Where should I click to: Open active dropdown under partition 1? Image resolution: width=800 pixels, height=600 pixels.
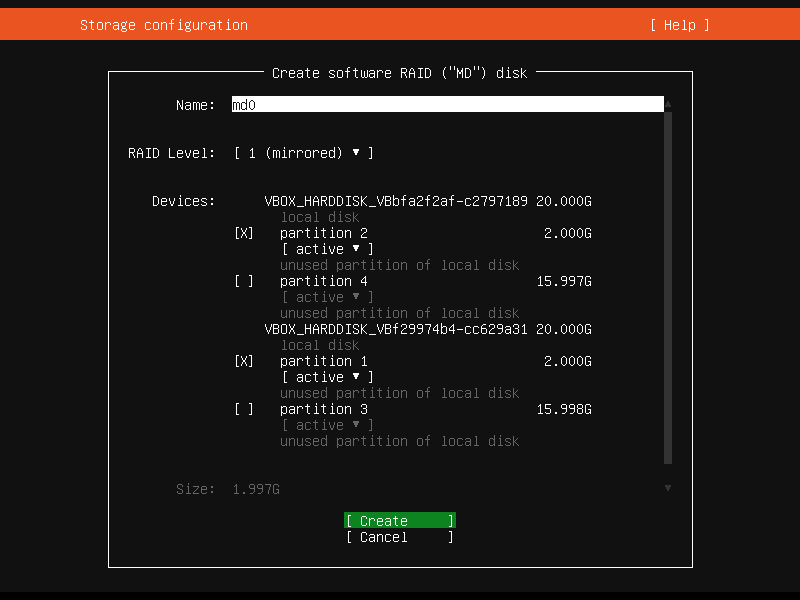[328, 377]
